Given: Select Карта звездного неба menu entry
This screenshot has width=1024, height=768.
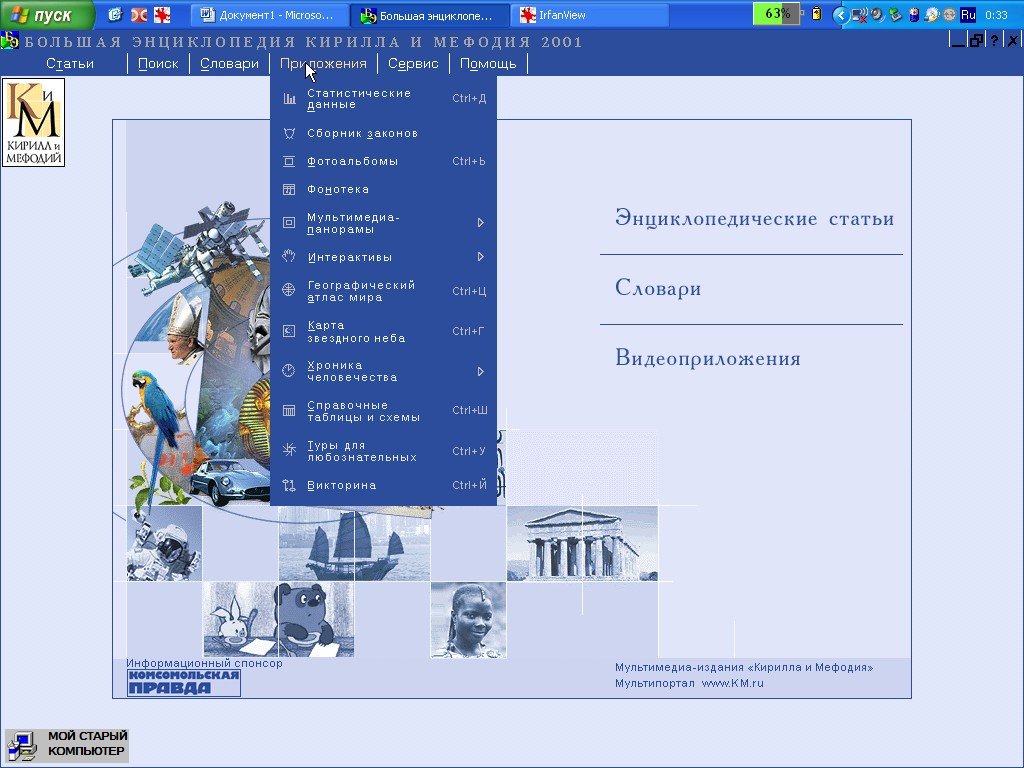Looking at the screenshot, I should 355,332.
